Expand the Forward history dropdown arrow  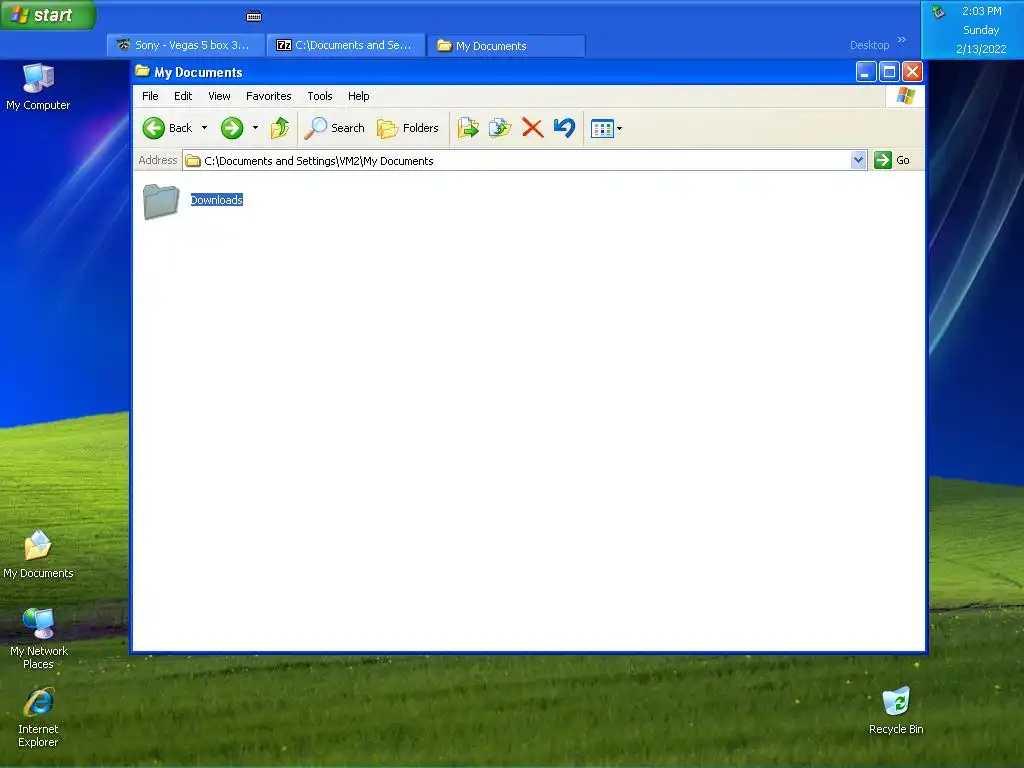tap(255, 128)
